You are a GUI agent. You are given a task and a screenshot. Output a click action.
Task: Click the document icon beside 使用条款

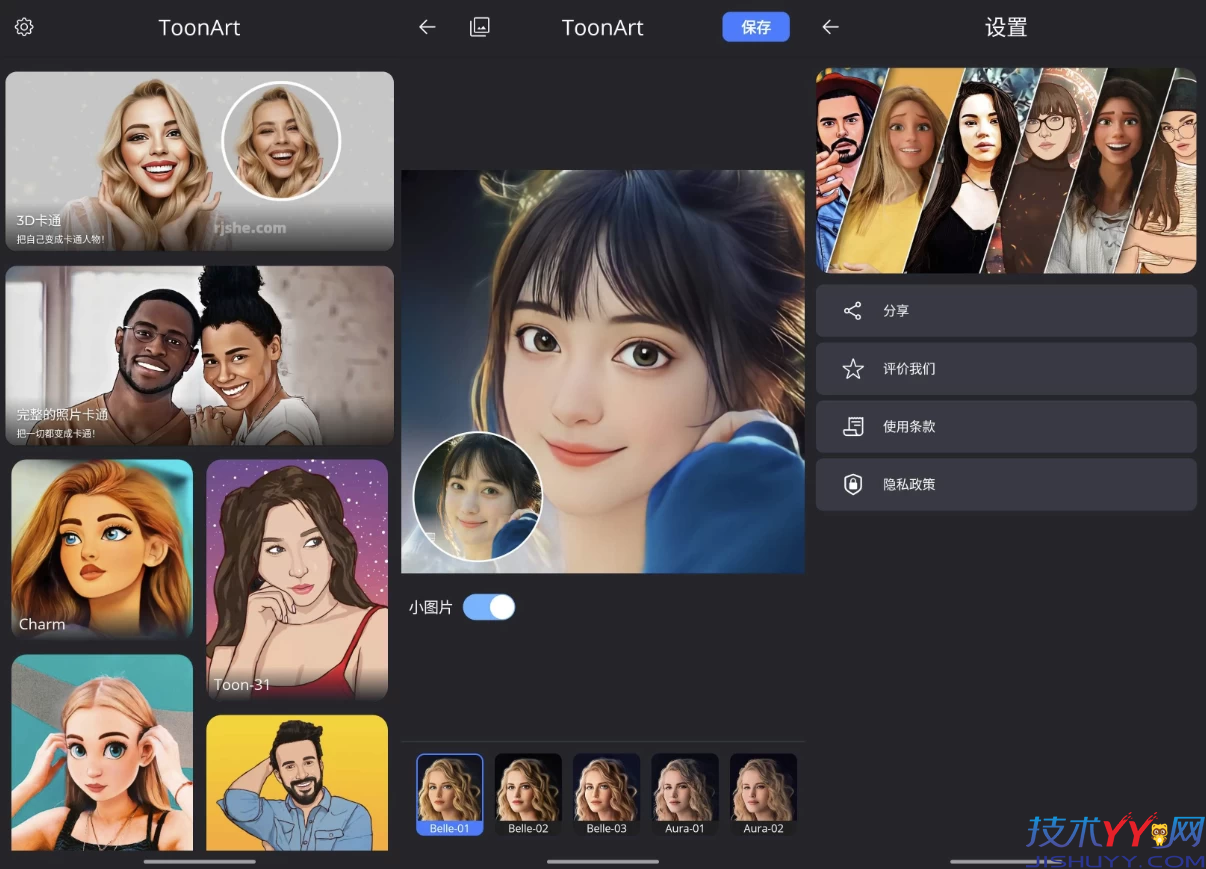coord(852,426)
